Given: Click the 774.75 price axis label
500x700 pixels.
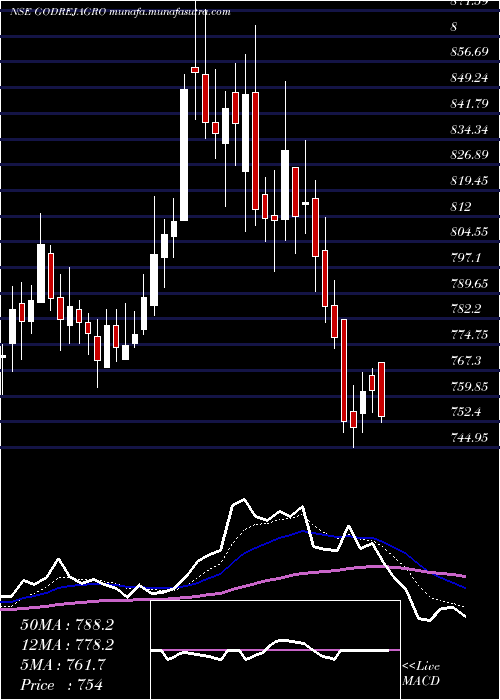Looking at the screenshot, I should coord(469,335).
